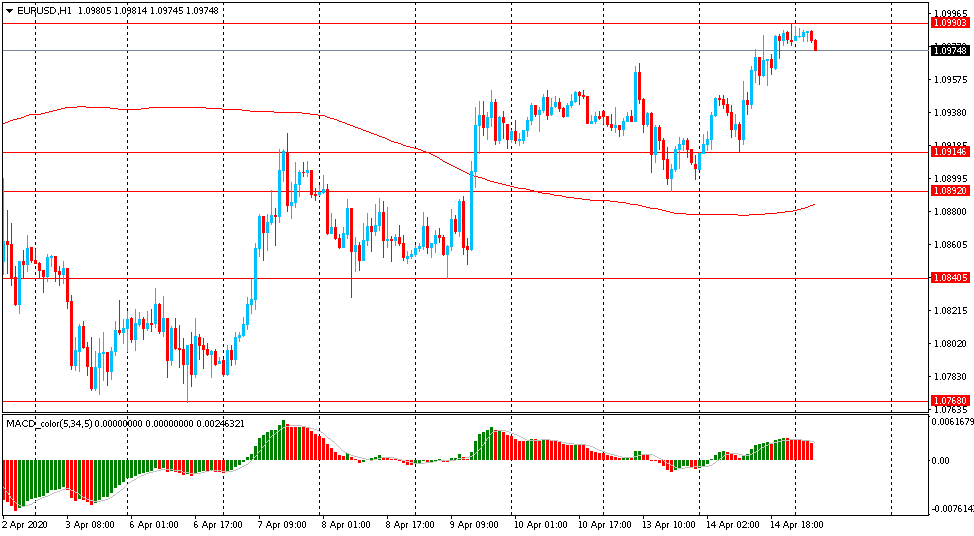Click the 3 Apr 08:00 time label
This screenshot has height=536, width=974.
tap(90, 525)
